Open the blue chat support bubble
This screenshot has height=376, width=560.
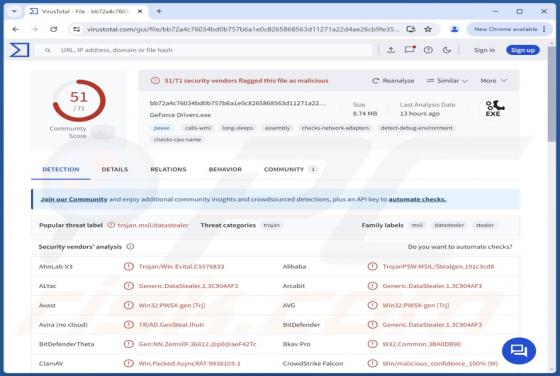pos(519,351)
